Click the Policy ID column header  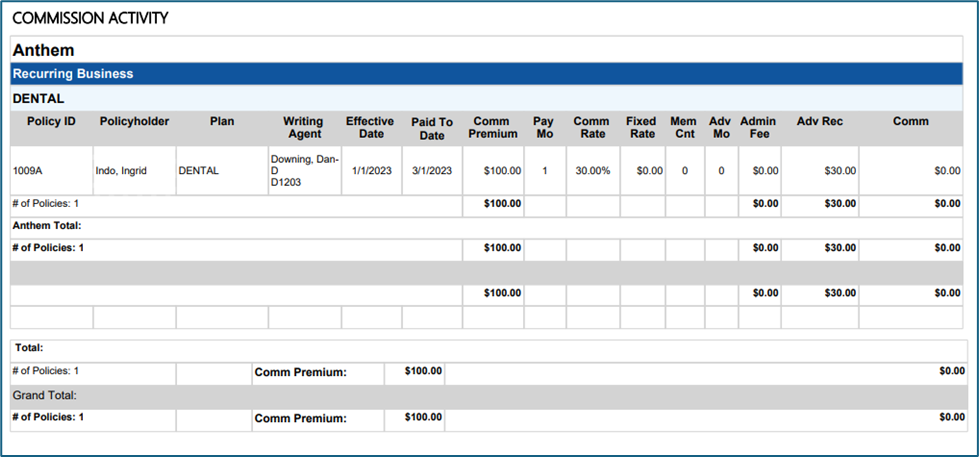coord(51,122)
